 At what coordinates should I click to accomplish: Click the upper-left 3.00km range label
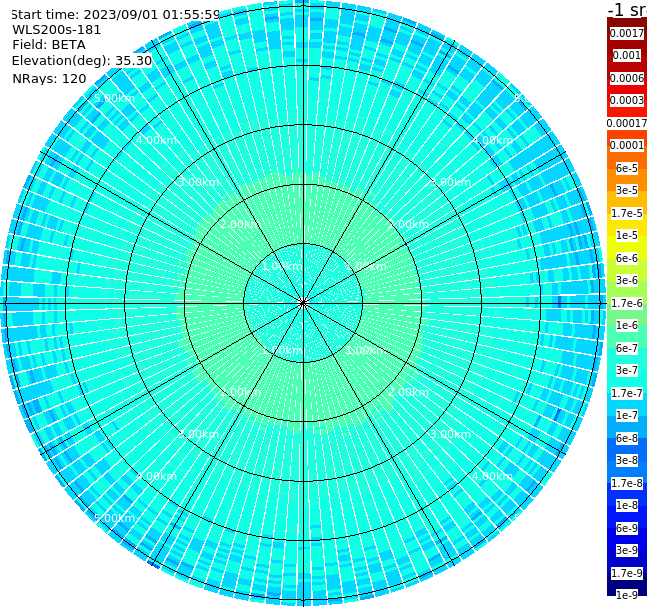[x=198, y=182]
